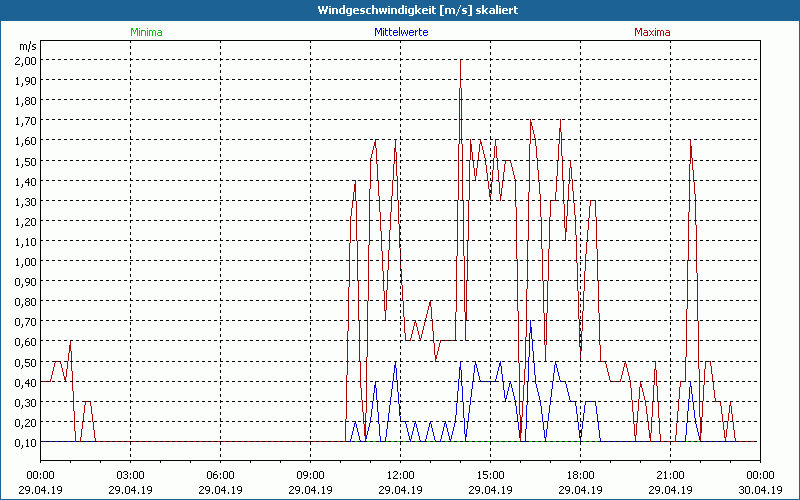800x500 pixels.
Task: Click the 1,70 y-axis label
Action: point(26,121)
